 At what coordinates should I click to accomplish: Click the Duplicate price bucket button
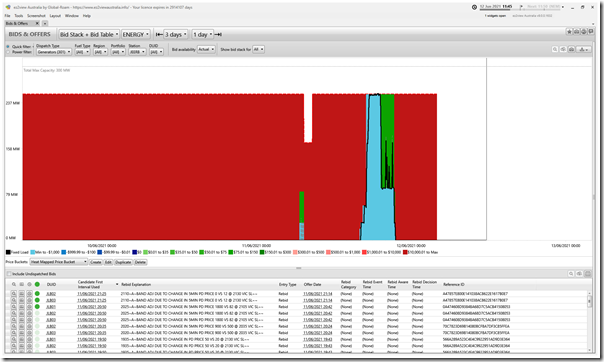coord(123,262)
